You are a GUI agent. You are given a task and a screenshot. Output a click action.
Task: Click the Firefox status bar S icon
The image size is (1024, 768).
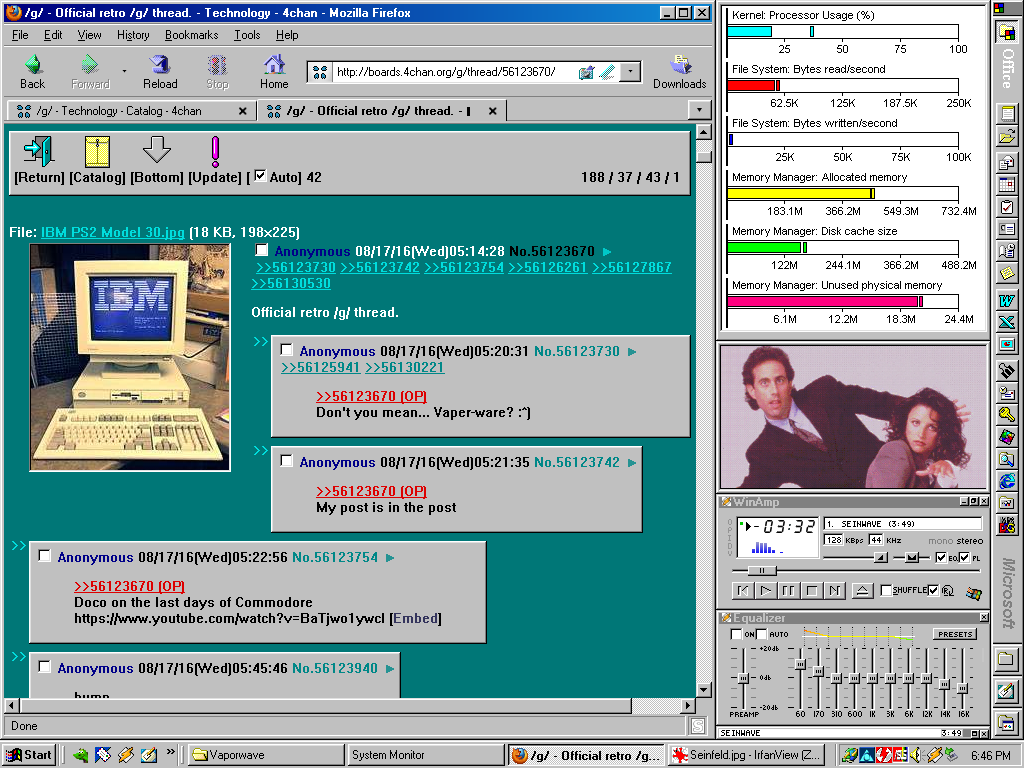pyautogui.click(x=697, y=726)
